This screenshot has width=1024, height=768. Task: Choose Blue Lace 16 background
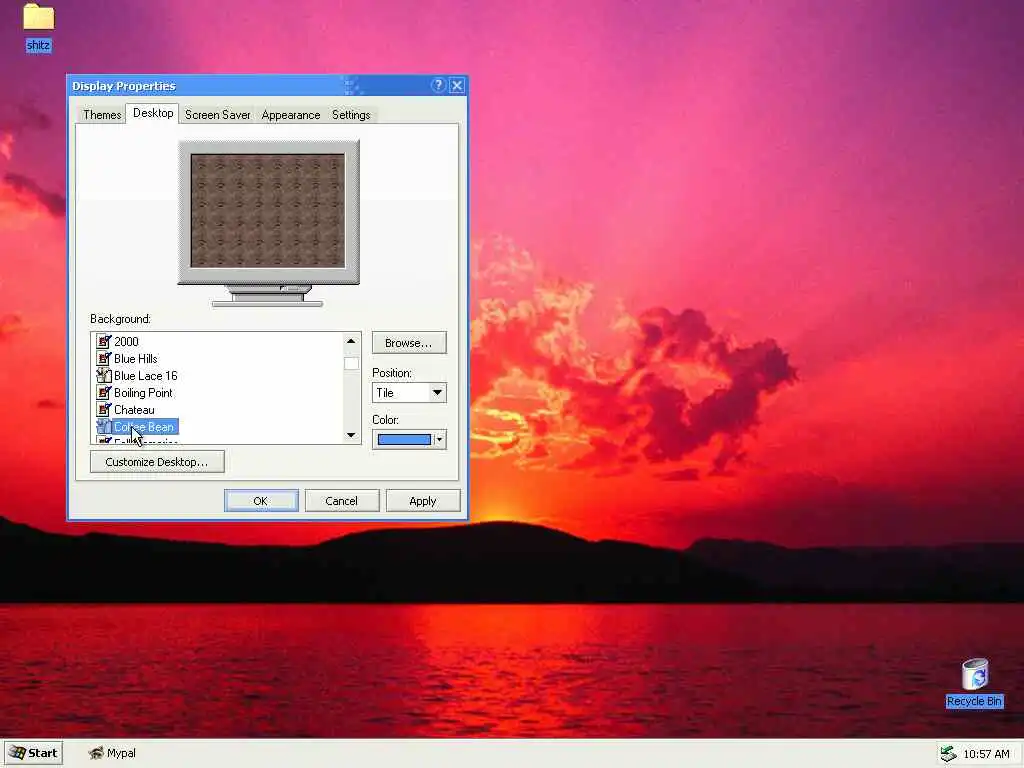(x=146, y=375)
